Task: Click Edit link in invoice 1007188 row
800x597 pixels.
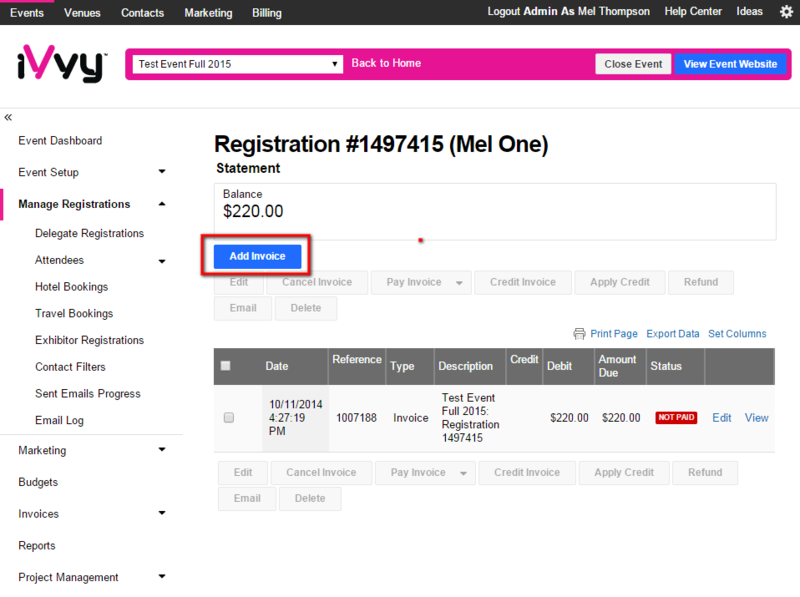Action: click(x=721, y=418)
